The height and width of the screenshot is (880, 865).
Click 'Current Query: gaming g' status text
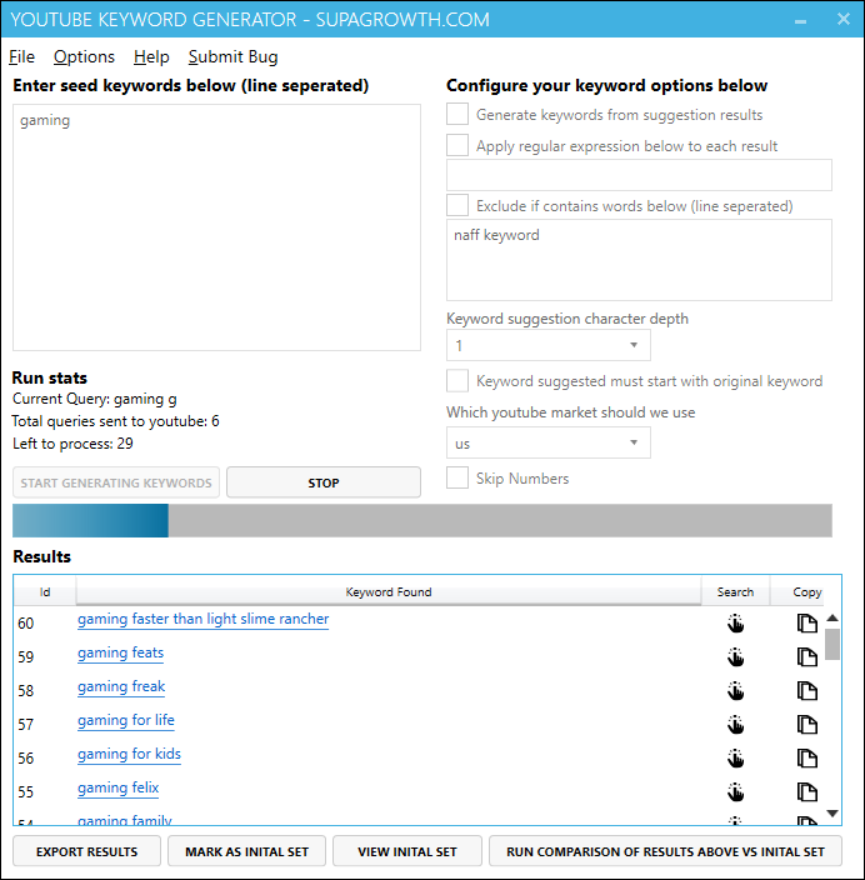[x=94, y=399]
